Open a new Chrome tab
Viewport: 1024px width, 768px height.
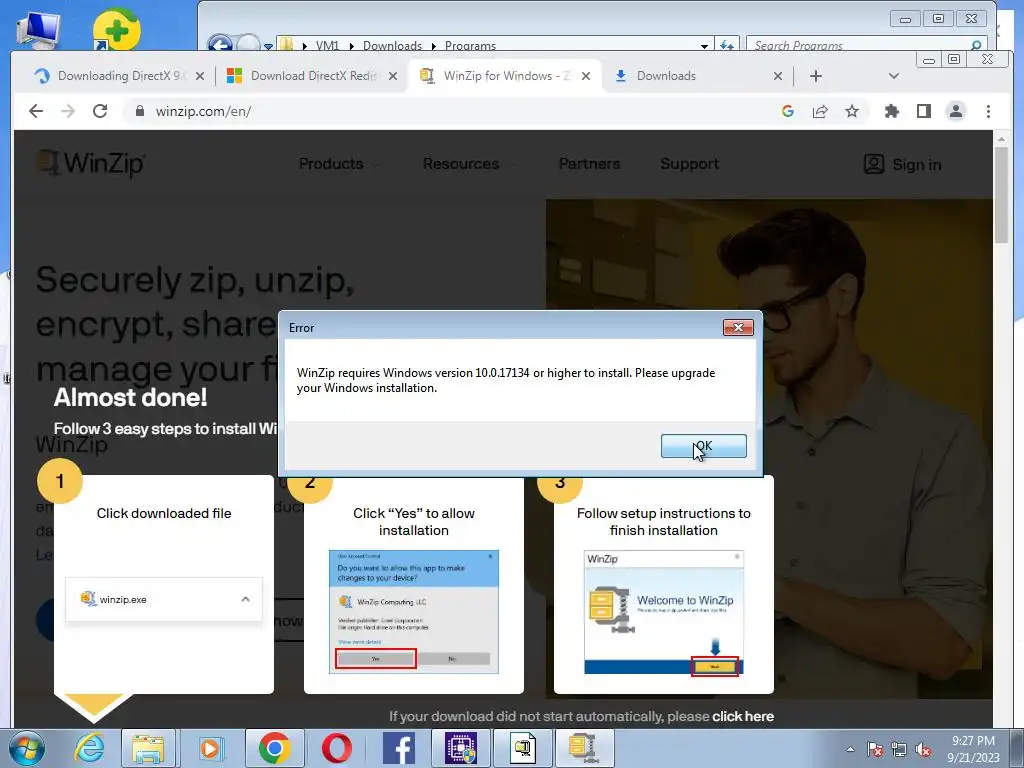pyautogui.click(x=816, y=76)
